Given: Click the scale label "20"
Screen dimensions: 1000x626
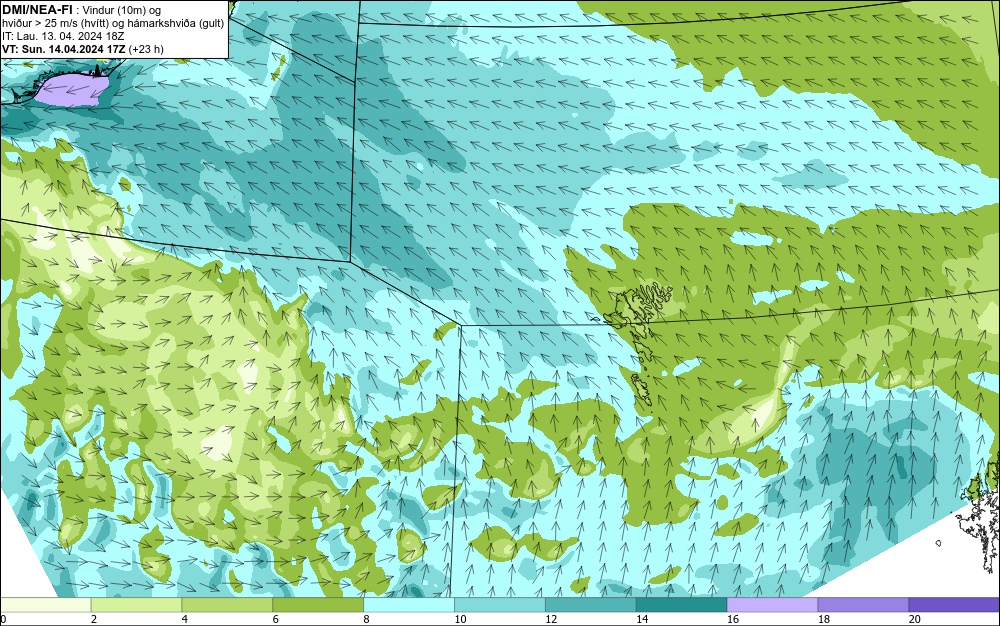Looking at the screenshot, I should (915, 619).
